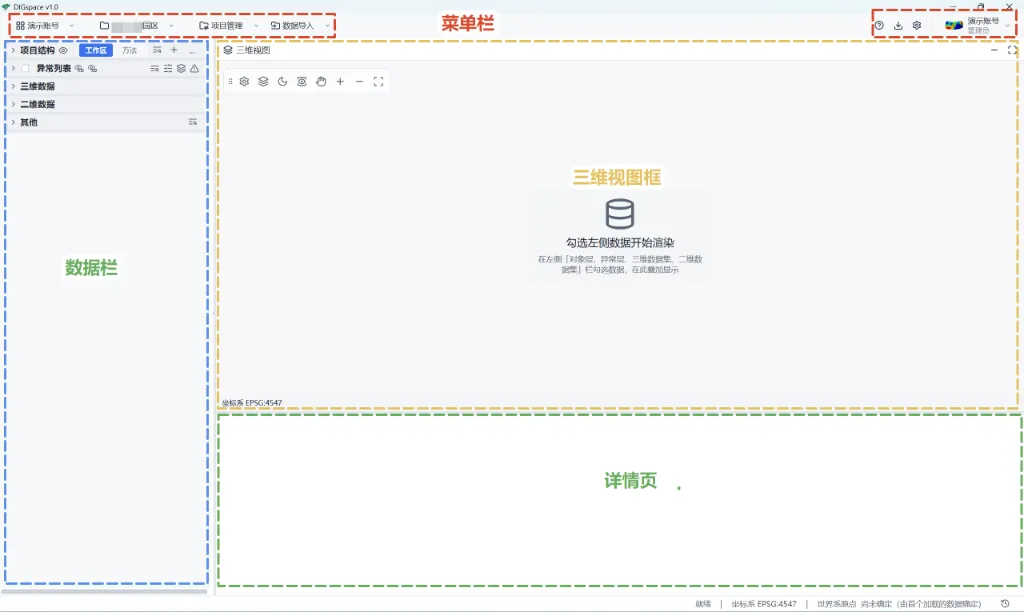
Task: Open 3D view toolbar settings gear
Action: click(244, 82)
